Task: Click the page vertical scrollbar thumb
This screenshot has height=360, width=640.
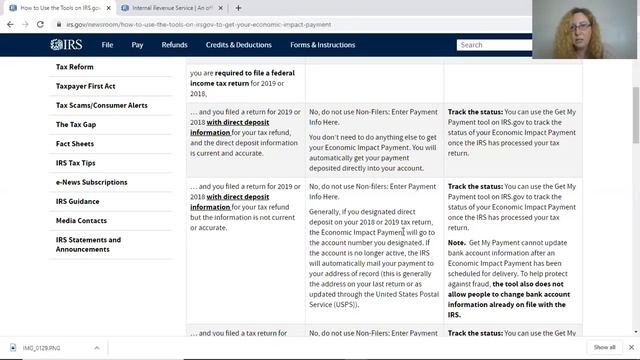Action: tap(636, 115)
